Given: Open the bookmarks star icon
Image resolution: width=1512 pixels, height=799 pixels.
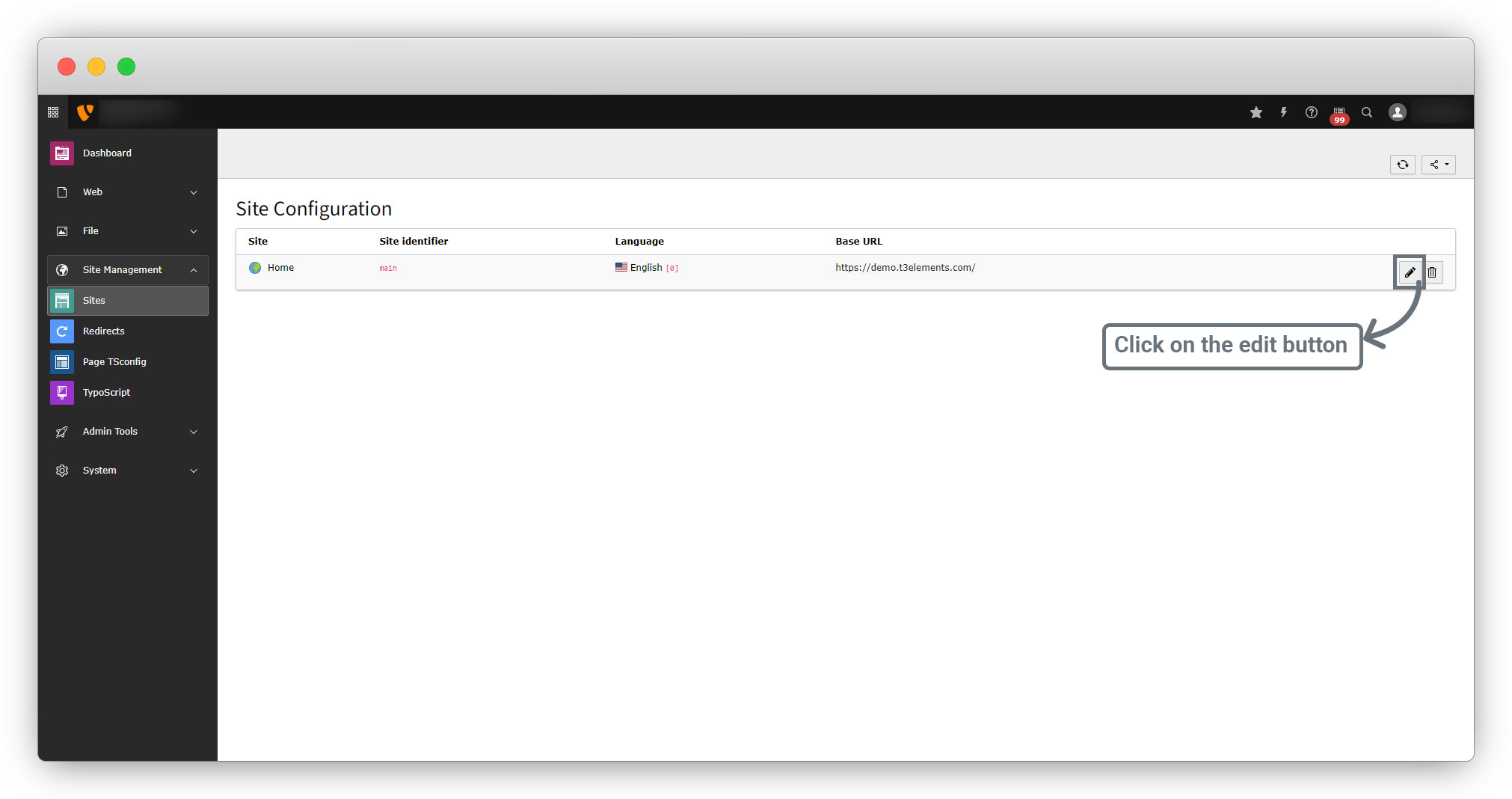Looking at the screenshot, I should pos(1256,112).
